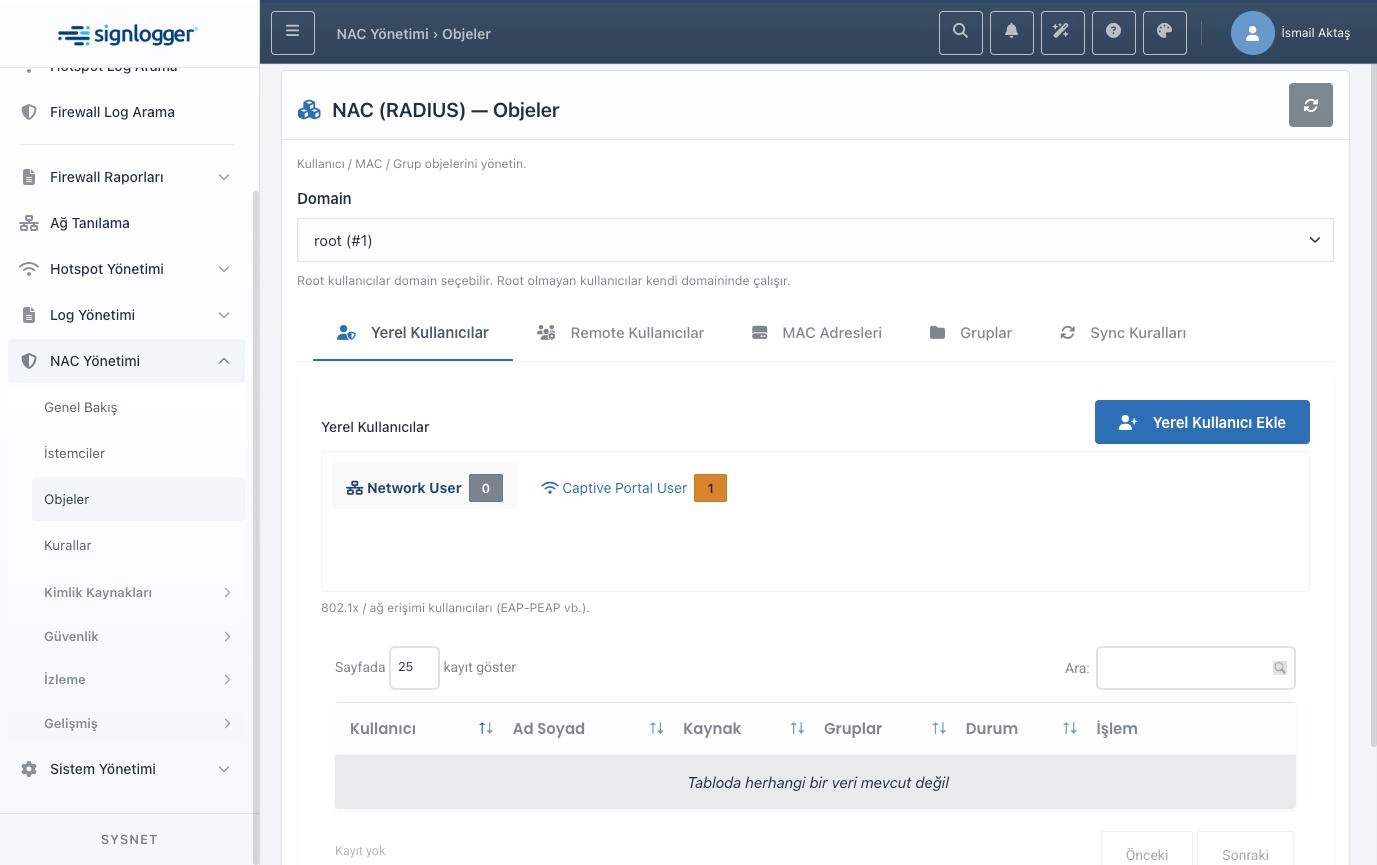Screen dimensions: 1377x865
Task: Sort by Gruplar column arrows
Action: click(939, 728)
